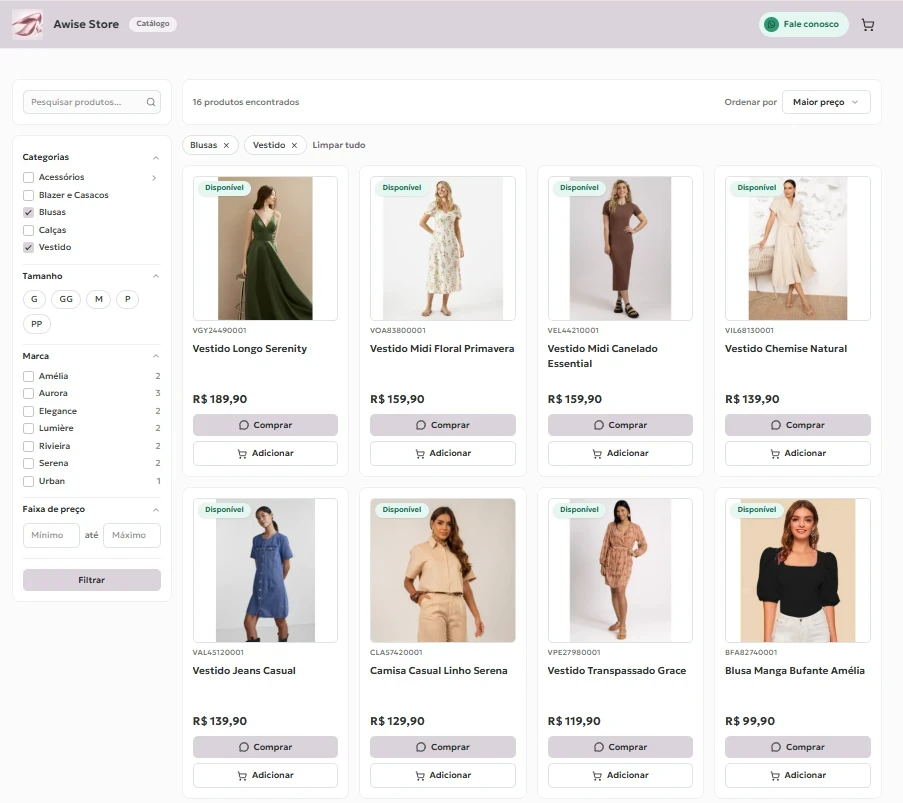This screenshot has height=803, width=903.
Task: Collapse the Faixa de preço section
Action: tap(155, 510)
